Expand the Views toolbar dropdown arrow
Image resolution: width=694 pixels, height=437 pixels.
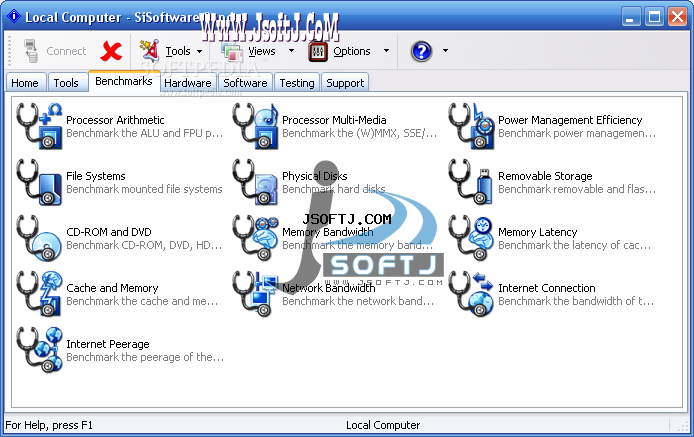click(x=291, y=50)
